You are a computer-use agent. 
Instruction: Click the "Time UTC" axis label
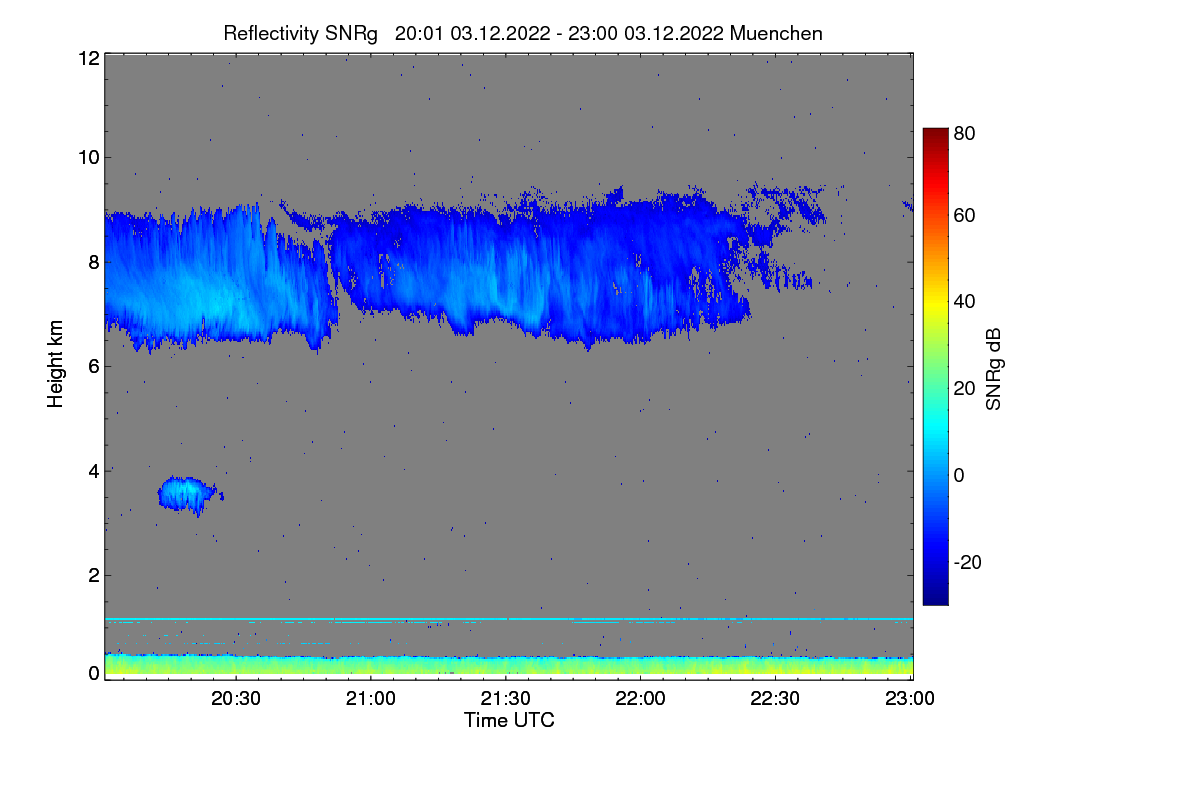tap(509, 720)
